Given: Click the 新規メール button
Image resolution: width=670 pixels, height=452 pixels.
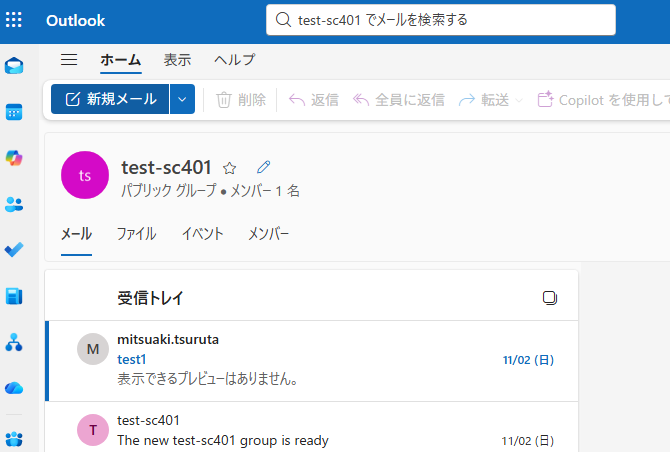Looking at the screenshot, I should click(x=110, y=99).
